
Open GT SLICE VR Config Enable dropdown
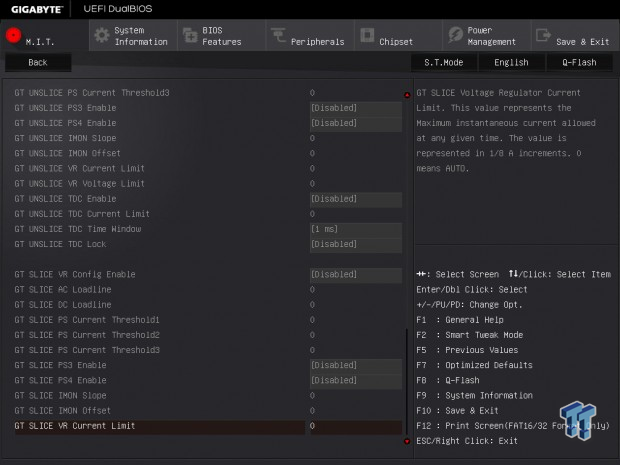[x=356, y=274]
